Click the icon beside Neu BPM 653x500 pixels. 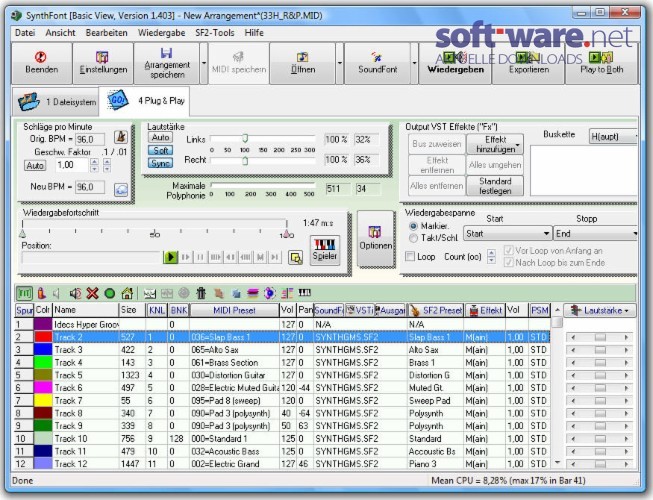[121, 189]
